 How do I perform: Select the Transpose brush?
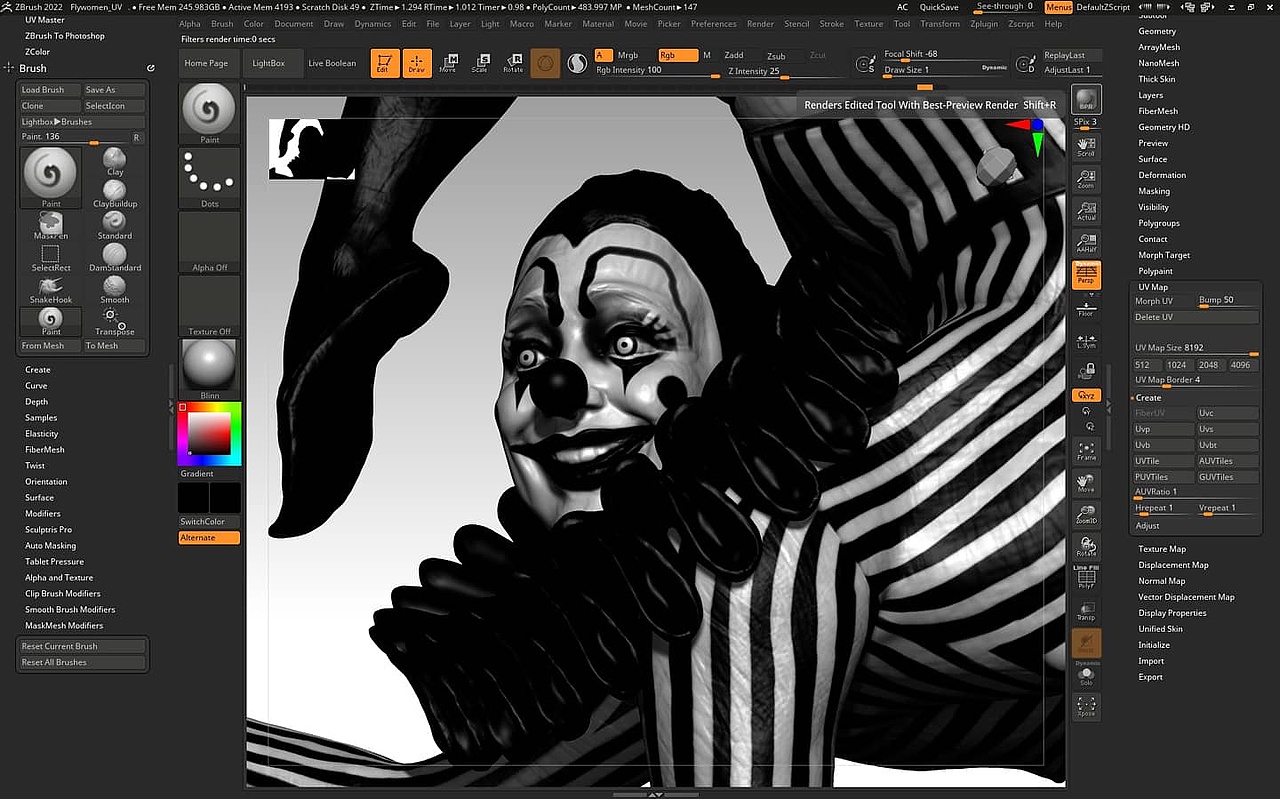click(115, 322)
